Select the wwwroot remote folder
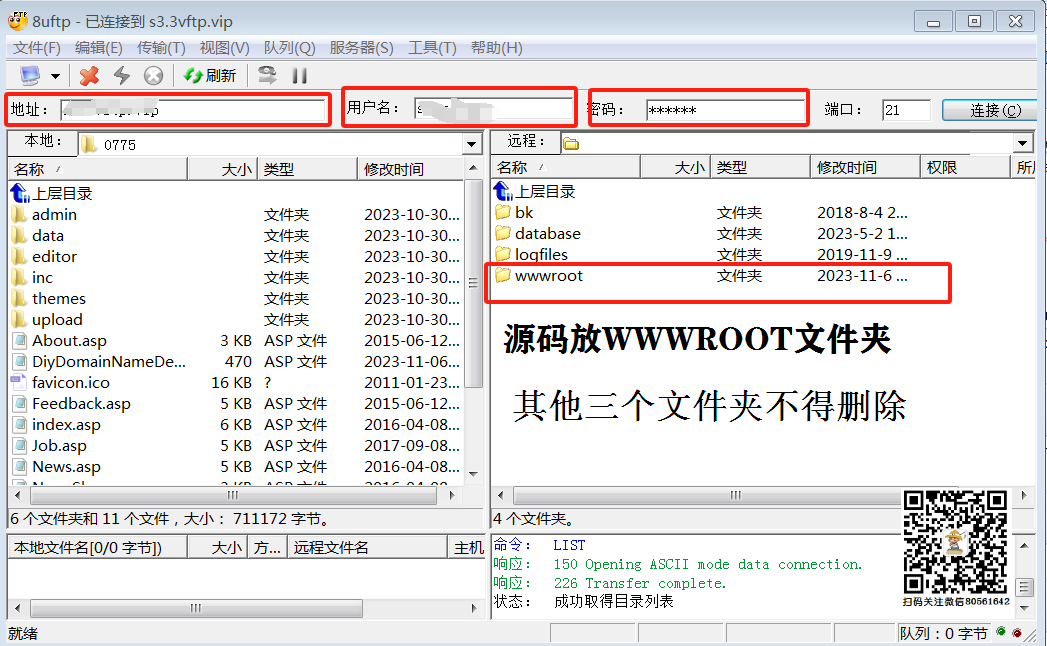The width and height of the screenshot is (1047, 646). pyautogui.click(x=548, y=275)
